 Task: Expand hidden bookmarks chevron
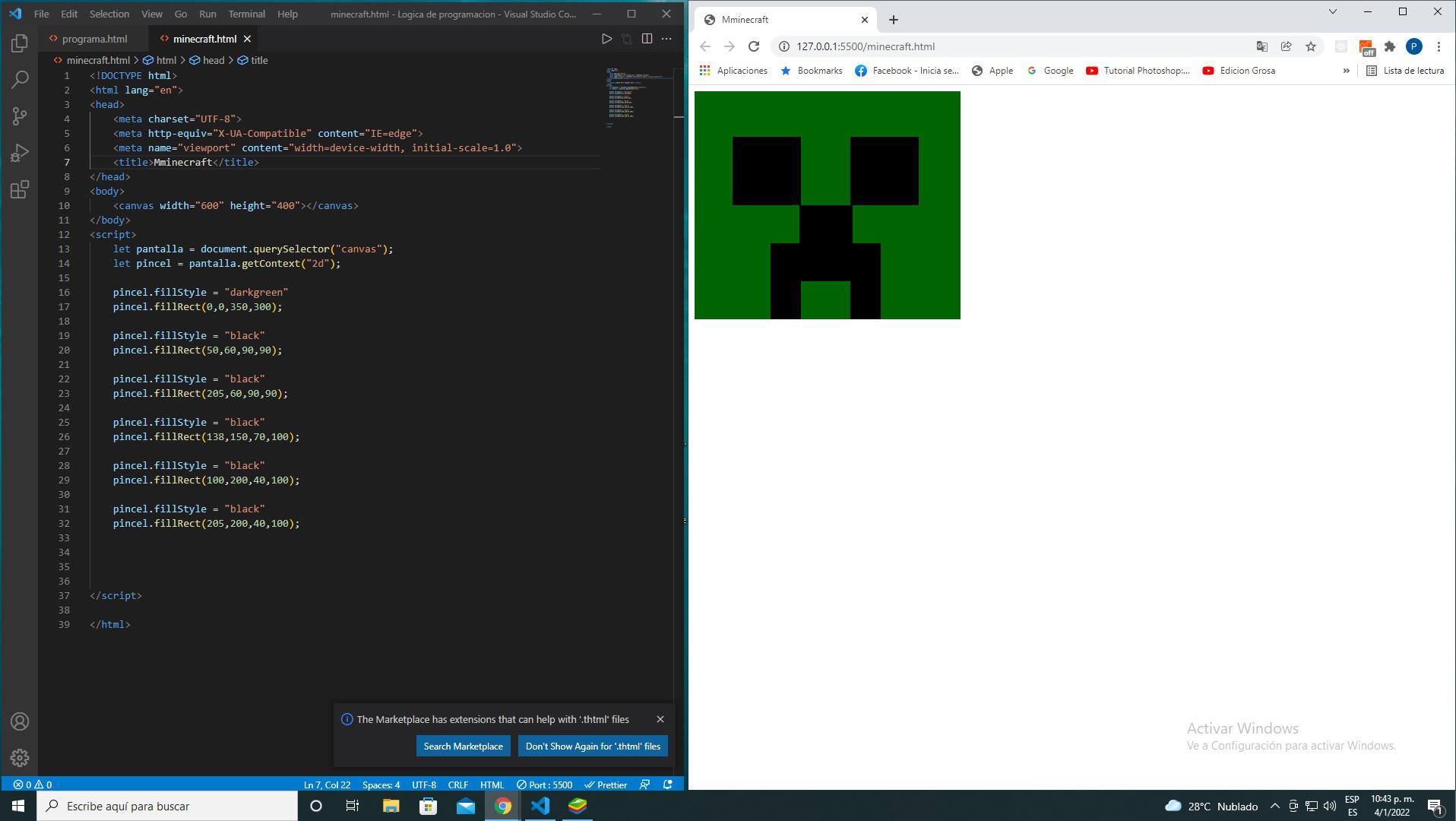[x=1346, y=71]
